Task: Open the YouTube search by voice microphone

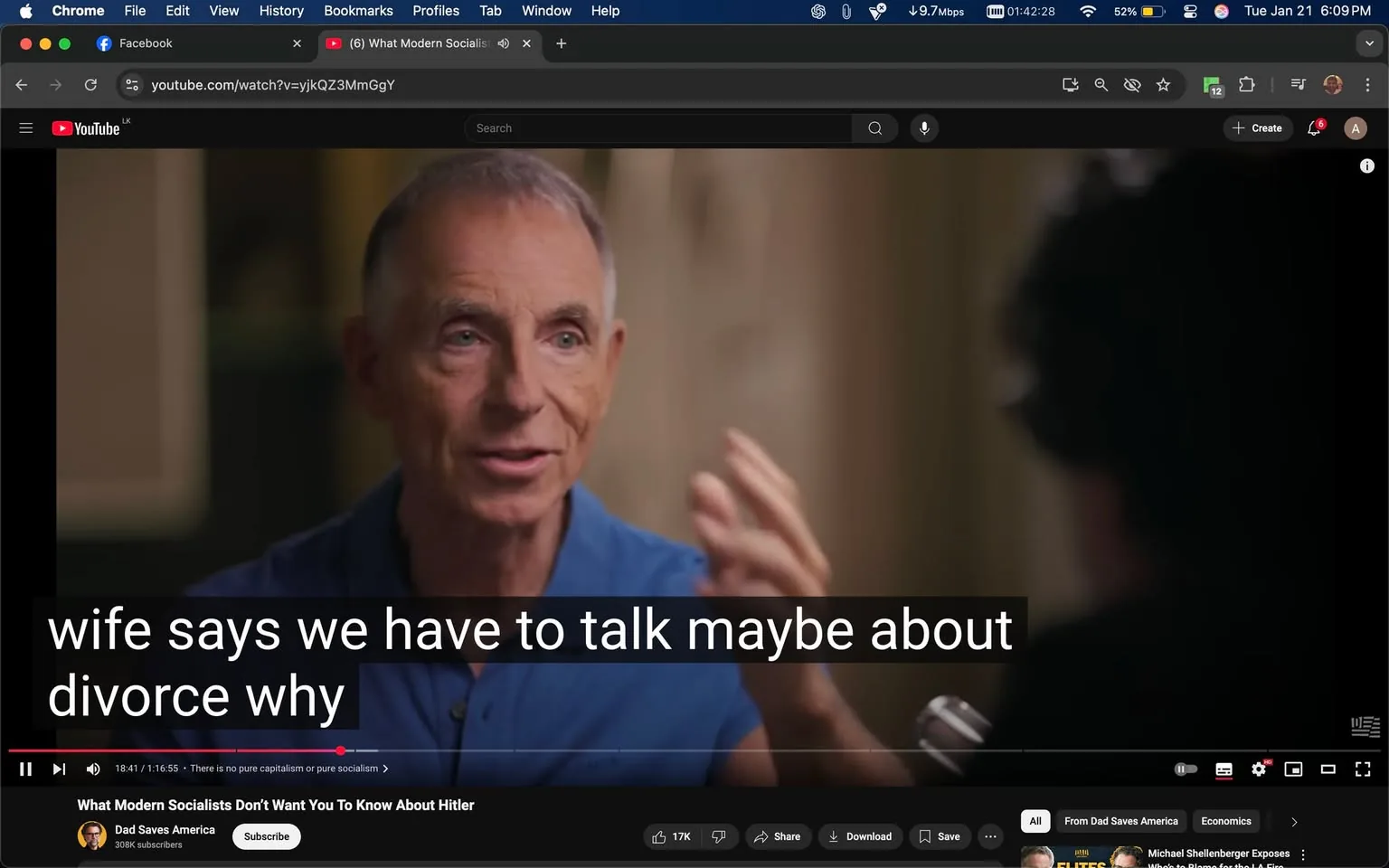Action: point(923,127)
